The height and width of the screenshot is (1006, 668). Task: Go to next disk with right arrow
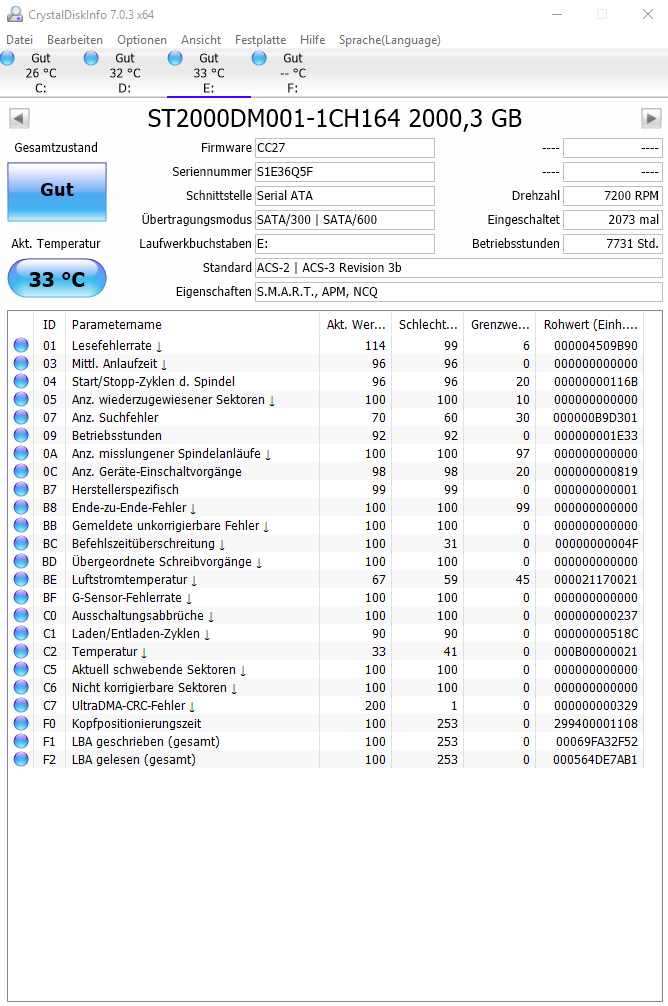point(651,118)
